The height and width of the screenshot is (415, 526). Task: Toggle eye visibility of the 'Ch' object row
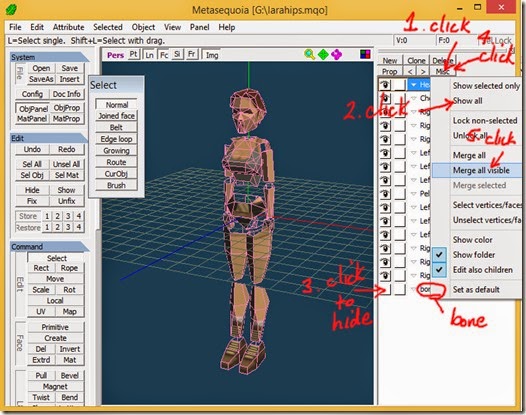click(x=385, y=98)
